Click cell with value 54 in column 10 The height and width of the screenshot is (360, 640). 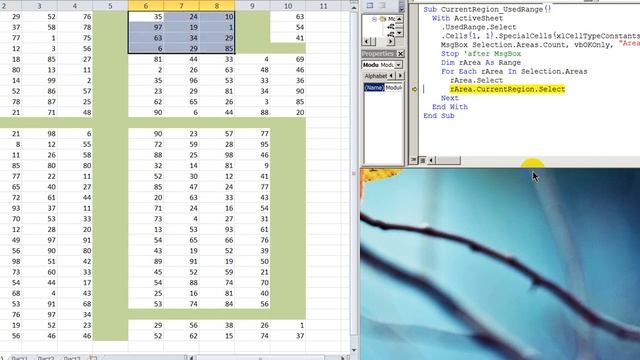click(x=288, y=27)
